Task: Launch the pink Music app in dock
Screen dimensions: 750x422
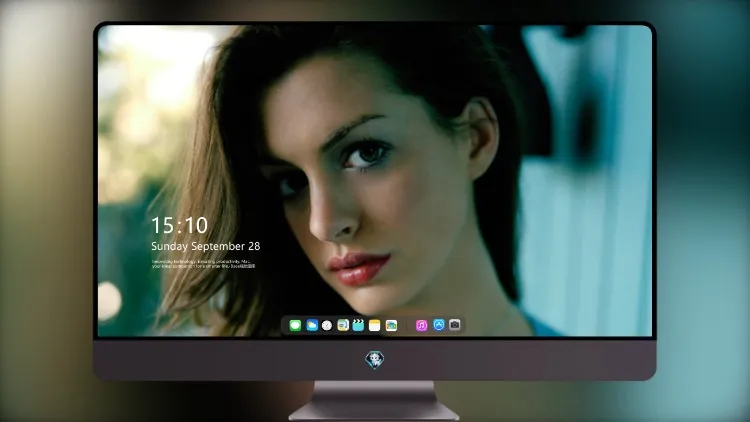Action: coord(421,325)
